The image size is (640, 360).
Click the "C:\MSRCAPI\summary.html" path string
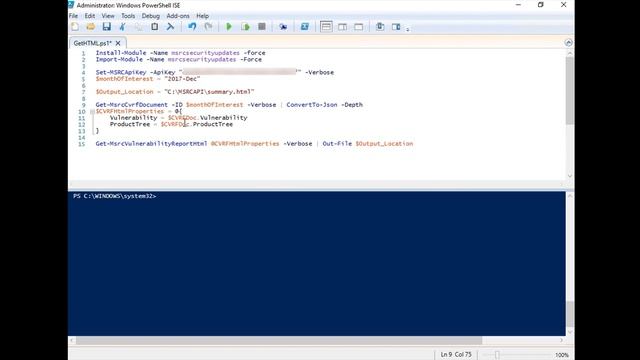coord(209,92)
